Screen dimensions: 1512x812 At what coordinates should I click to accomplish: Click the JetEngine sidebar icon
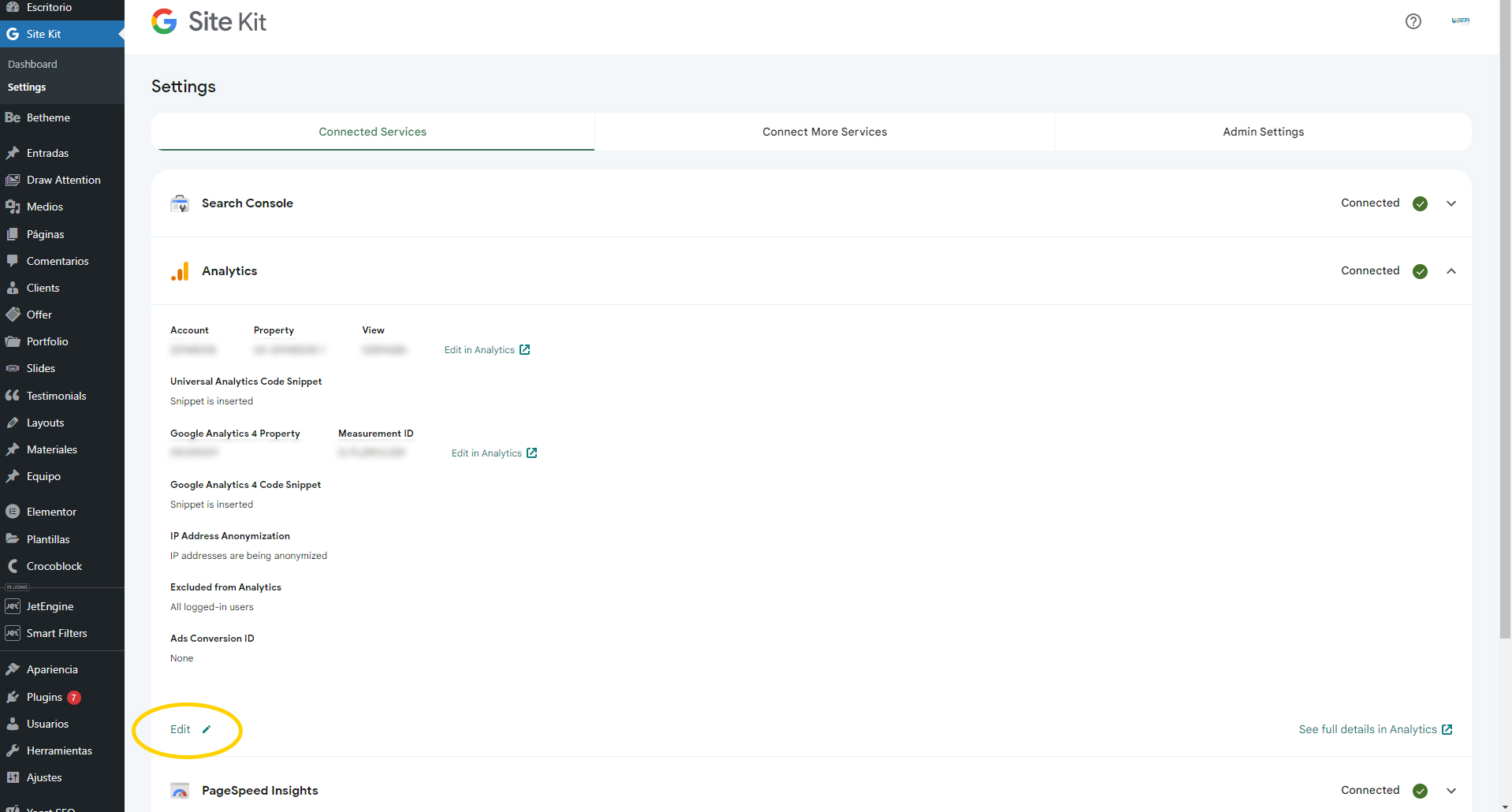point(13,606)
